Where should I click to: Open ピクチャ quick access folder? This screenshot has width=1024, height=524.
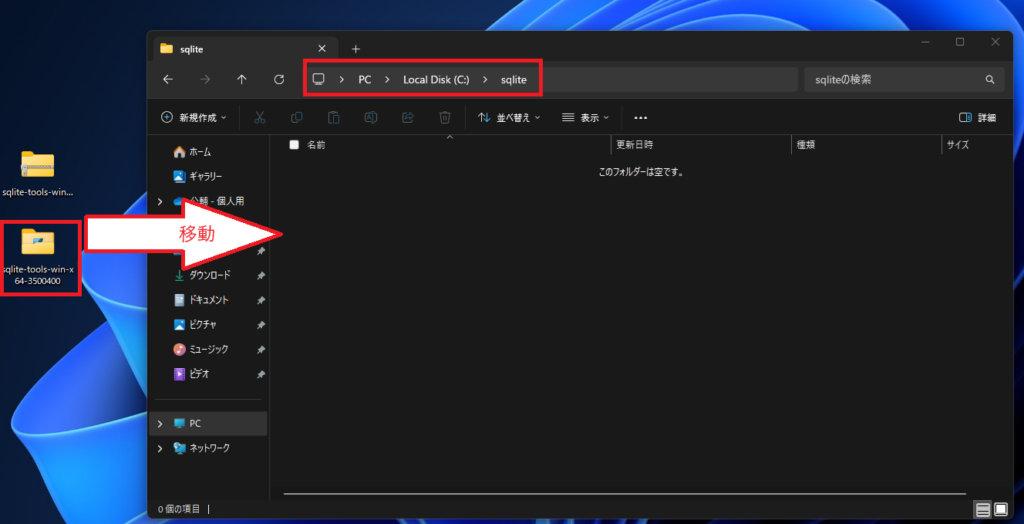click(195, 325)
